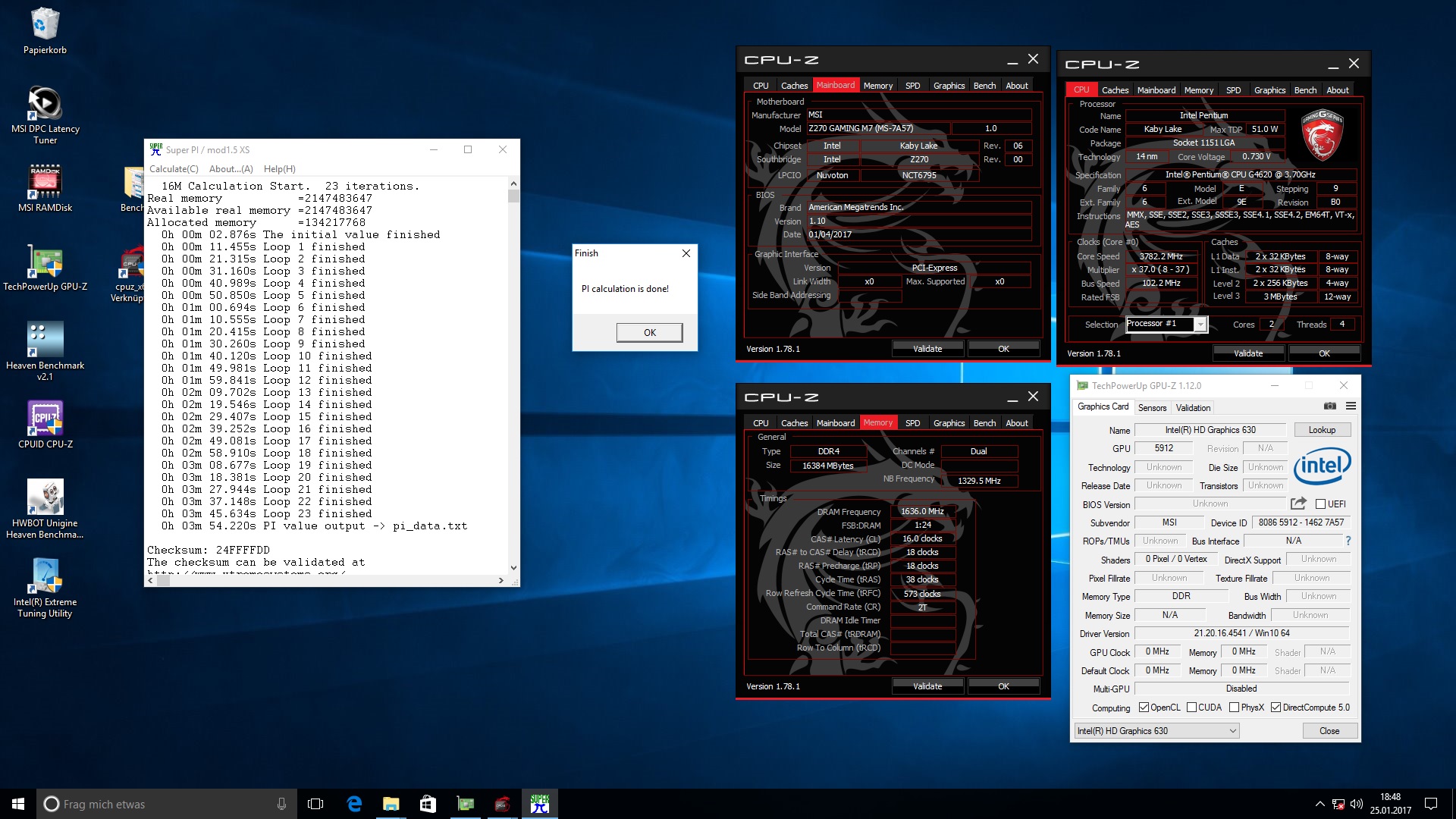Open the Papierkorb recycle bin icon

[x=45, y=30]
